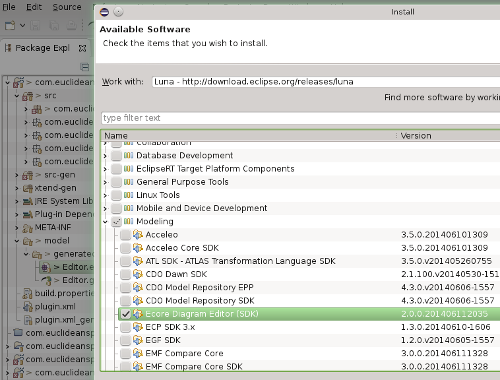
Task: Click the EMF Compare Core feature icon
Action: point(138,354)
